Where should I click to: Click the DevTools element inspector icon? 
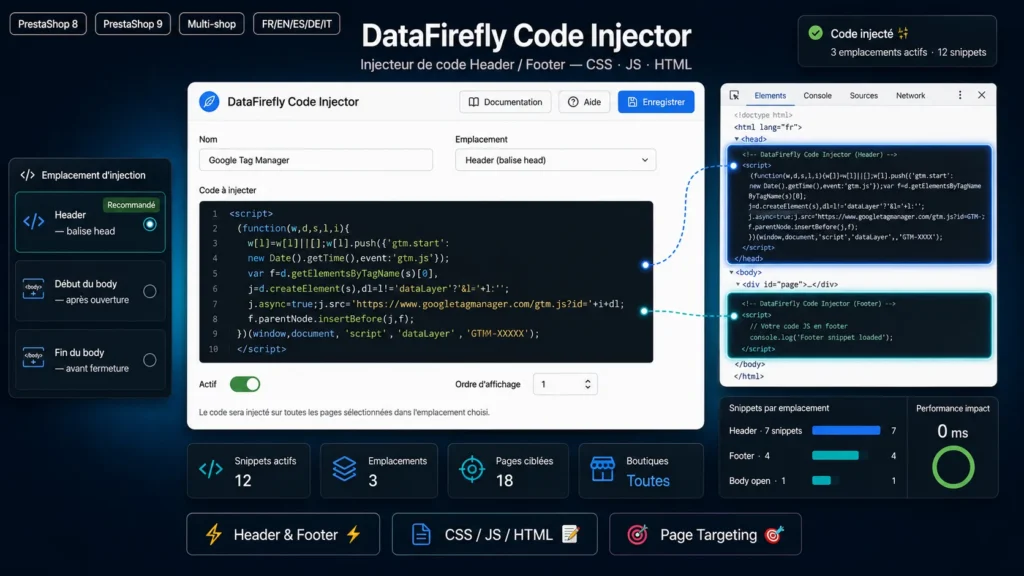[734, 95]
